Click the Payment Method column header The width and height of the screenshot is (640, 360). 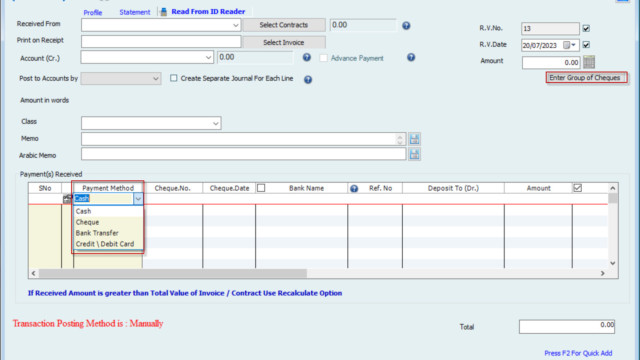108,188
